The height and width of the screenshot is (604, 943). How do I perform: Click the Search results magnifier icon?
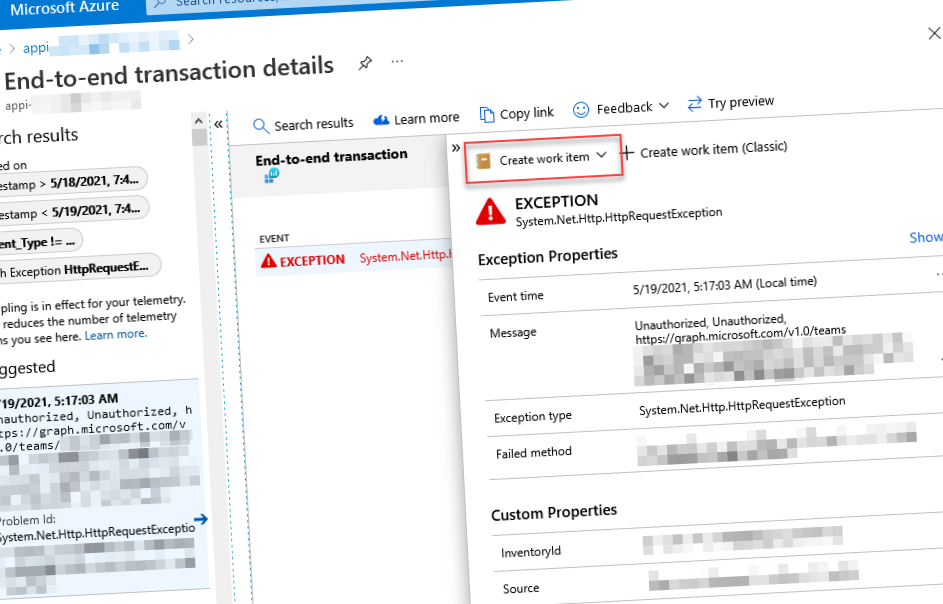point(261,124)
